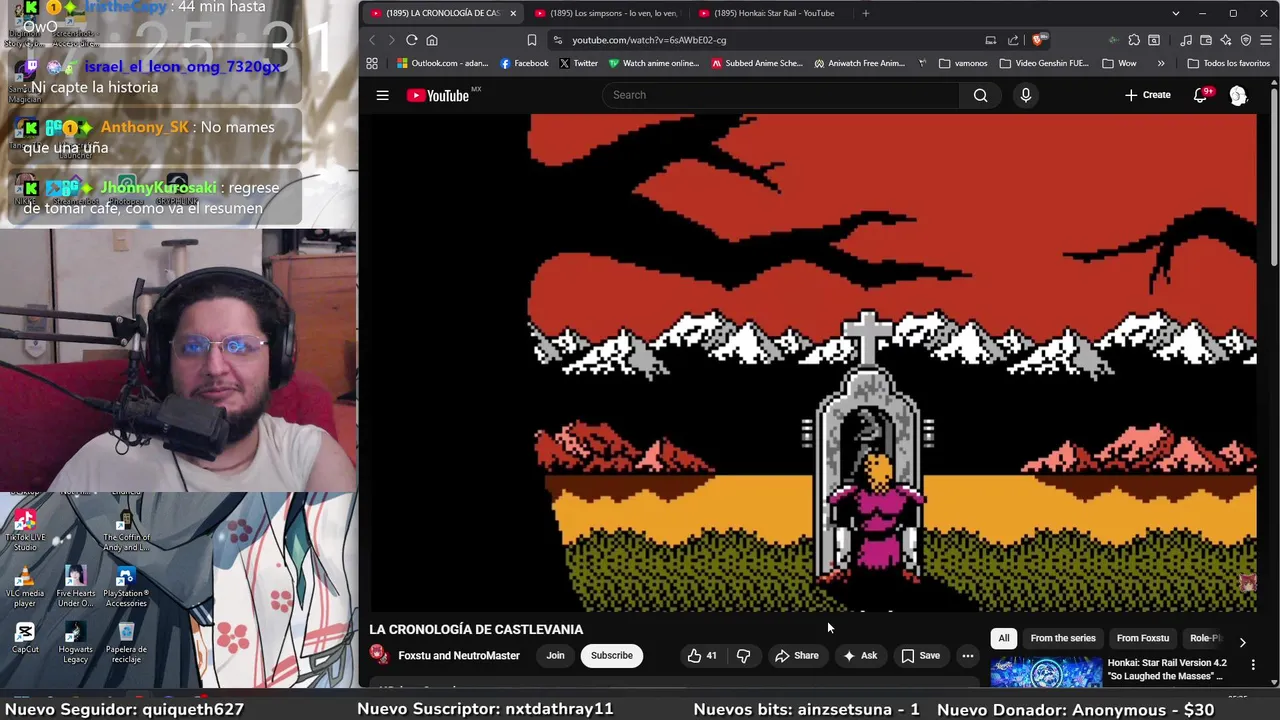Show next filter chips with right arrow
The image size is (1280, 720).
coord(1242,642)
